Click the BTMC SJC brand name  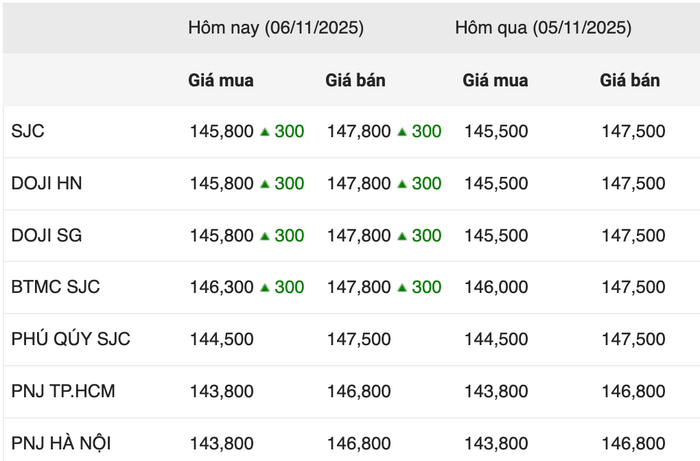pyautogui.click(x=55, y=287)
